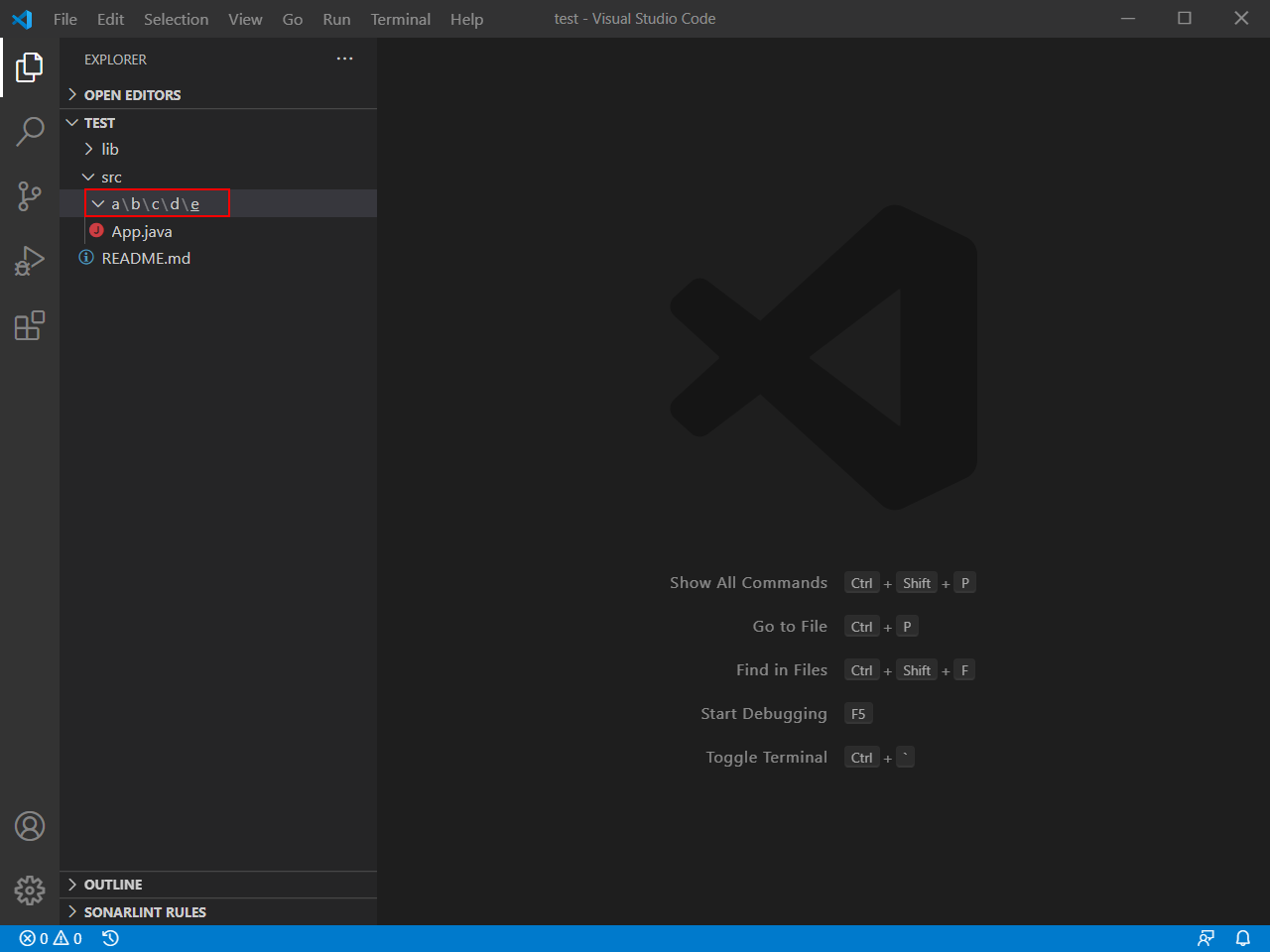Viewport: 1270px width, 952px height.
Task: Open Explorer views and more actions ellipsis
Action: click(x=344, y=59)
